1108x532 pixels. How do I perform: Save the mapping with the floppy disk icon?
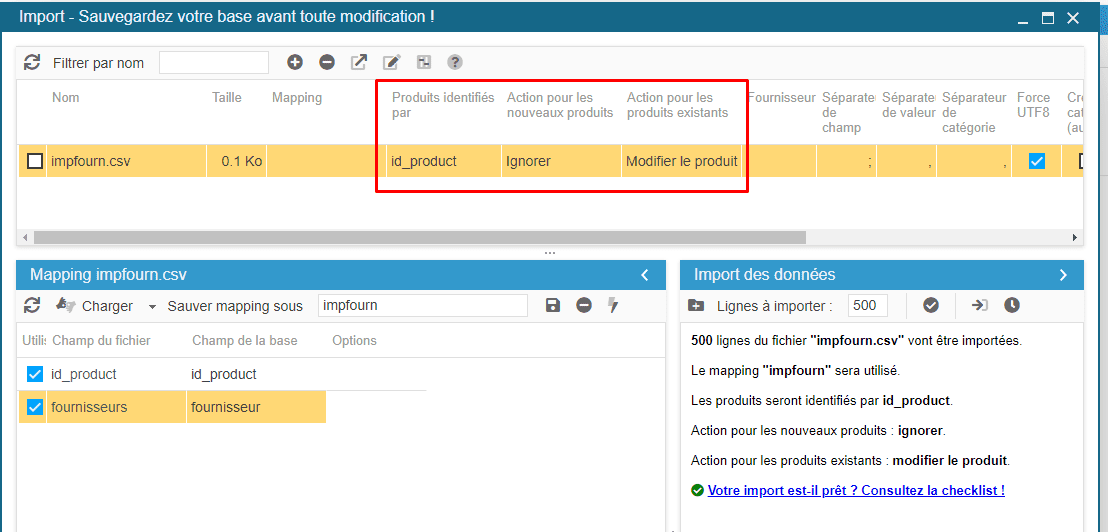click(553, 305)
